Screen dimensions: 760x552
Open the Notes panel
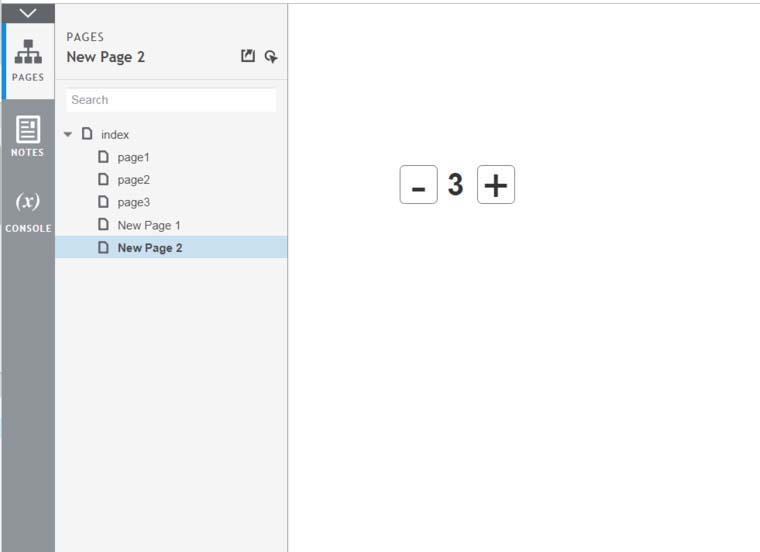(x=28, y=136)
